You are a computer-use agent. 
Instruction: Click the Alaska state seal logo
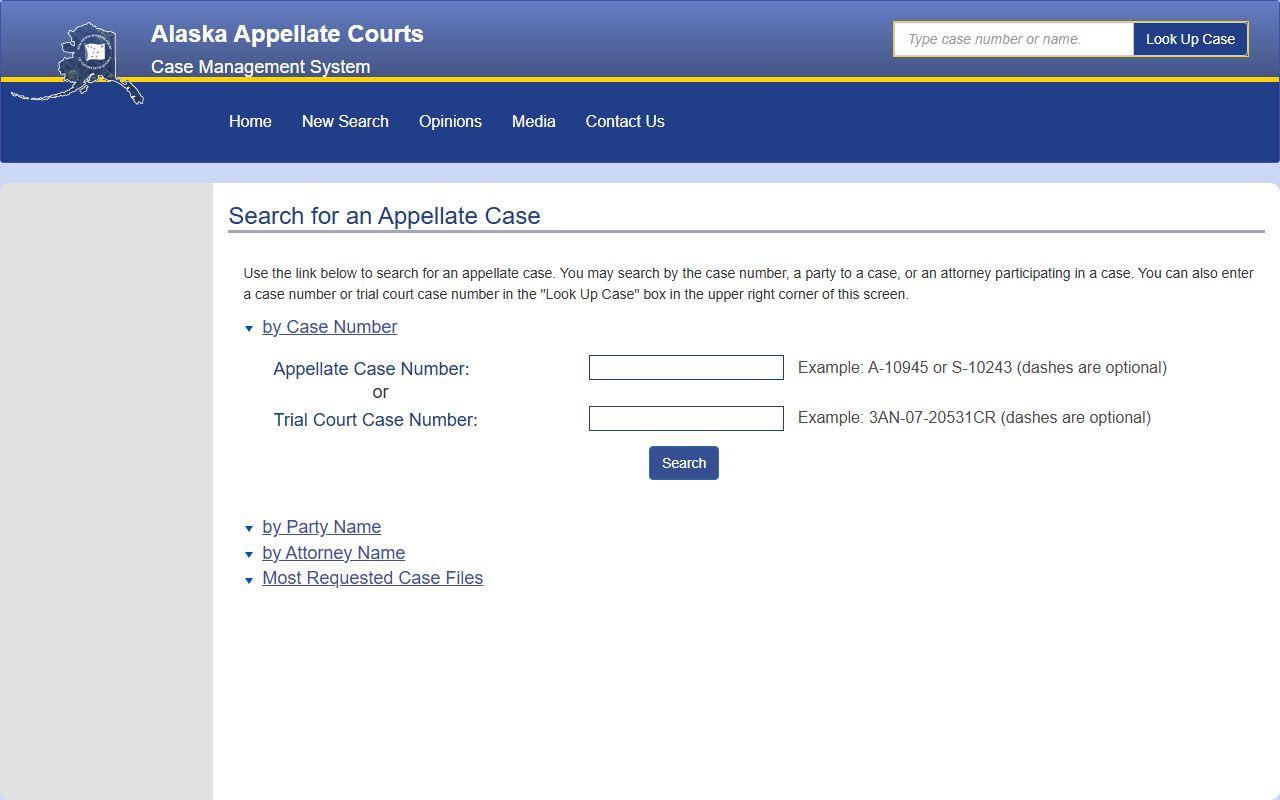click(77, 63)
